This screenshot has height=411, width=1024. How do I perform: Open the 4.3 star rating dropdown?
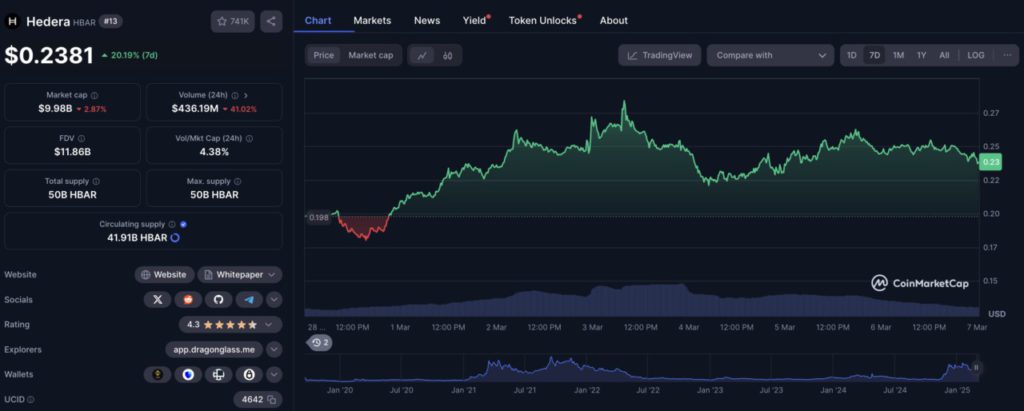pyautogui.click(x=231, y=325)
